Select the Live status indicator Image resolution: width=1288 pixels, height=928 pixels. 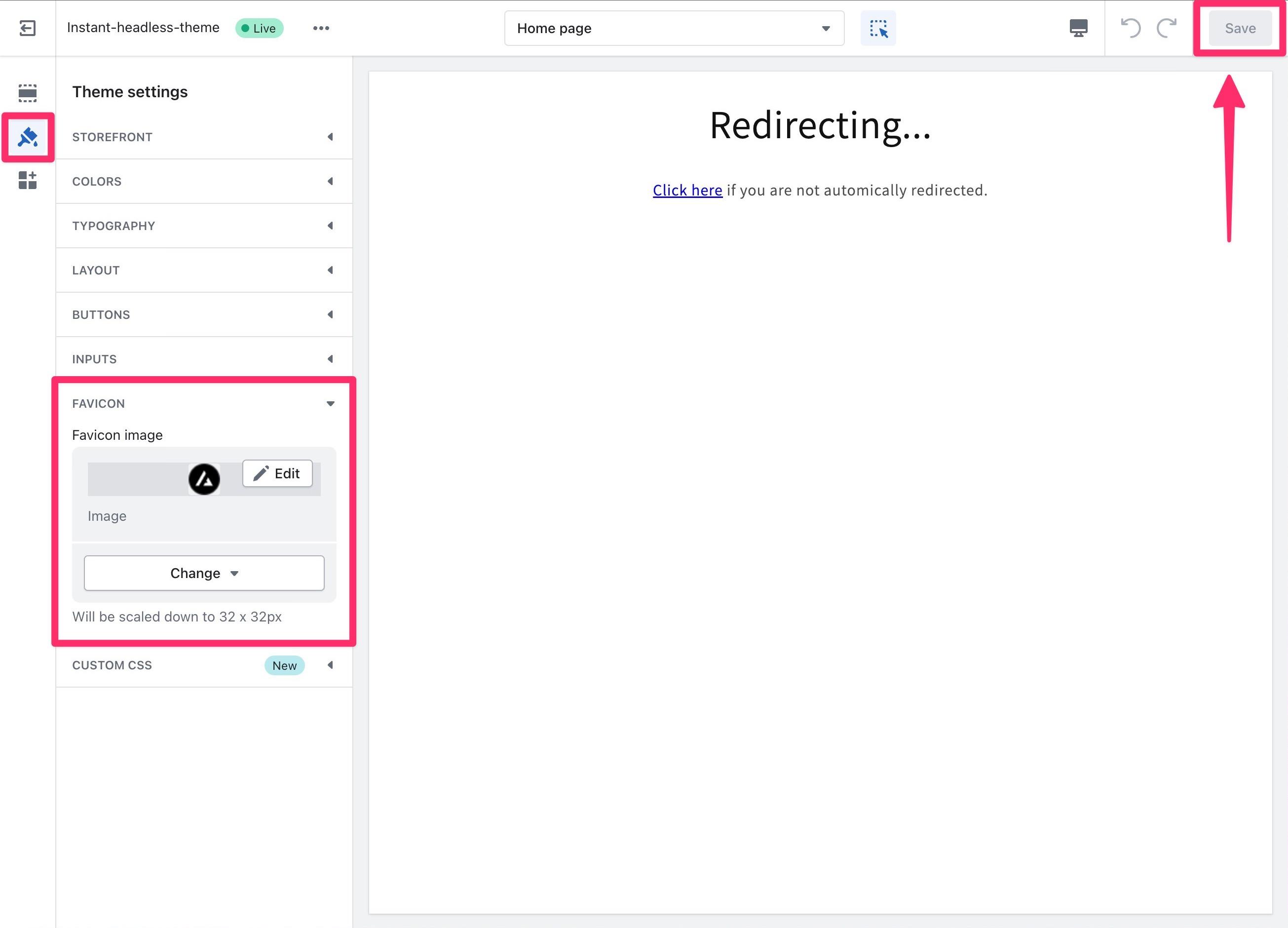tap(259, 28)
